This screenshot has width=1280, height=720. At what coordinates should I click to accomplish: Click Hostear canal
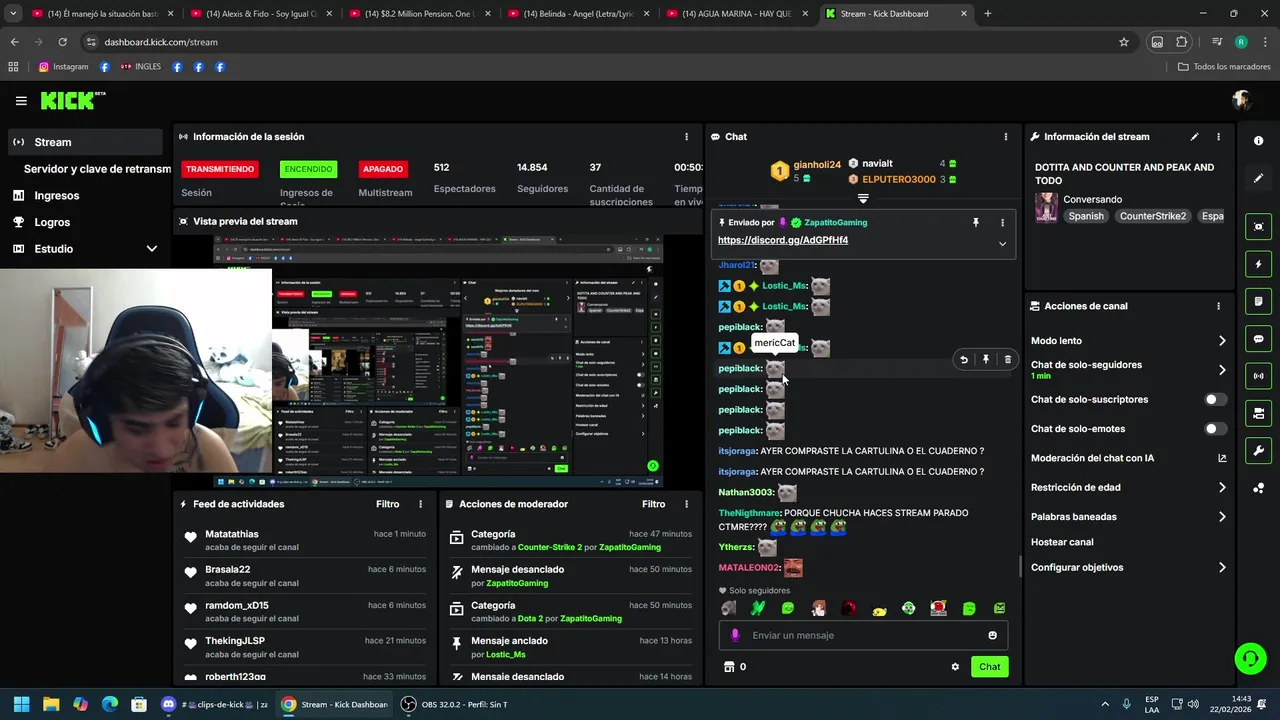[x=1062, y=542]
